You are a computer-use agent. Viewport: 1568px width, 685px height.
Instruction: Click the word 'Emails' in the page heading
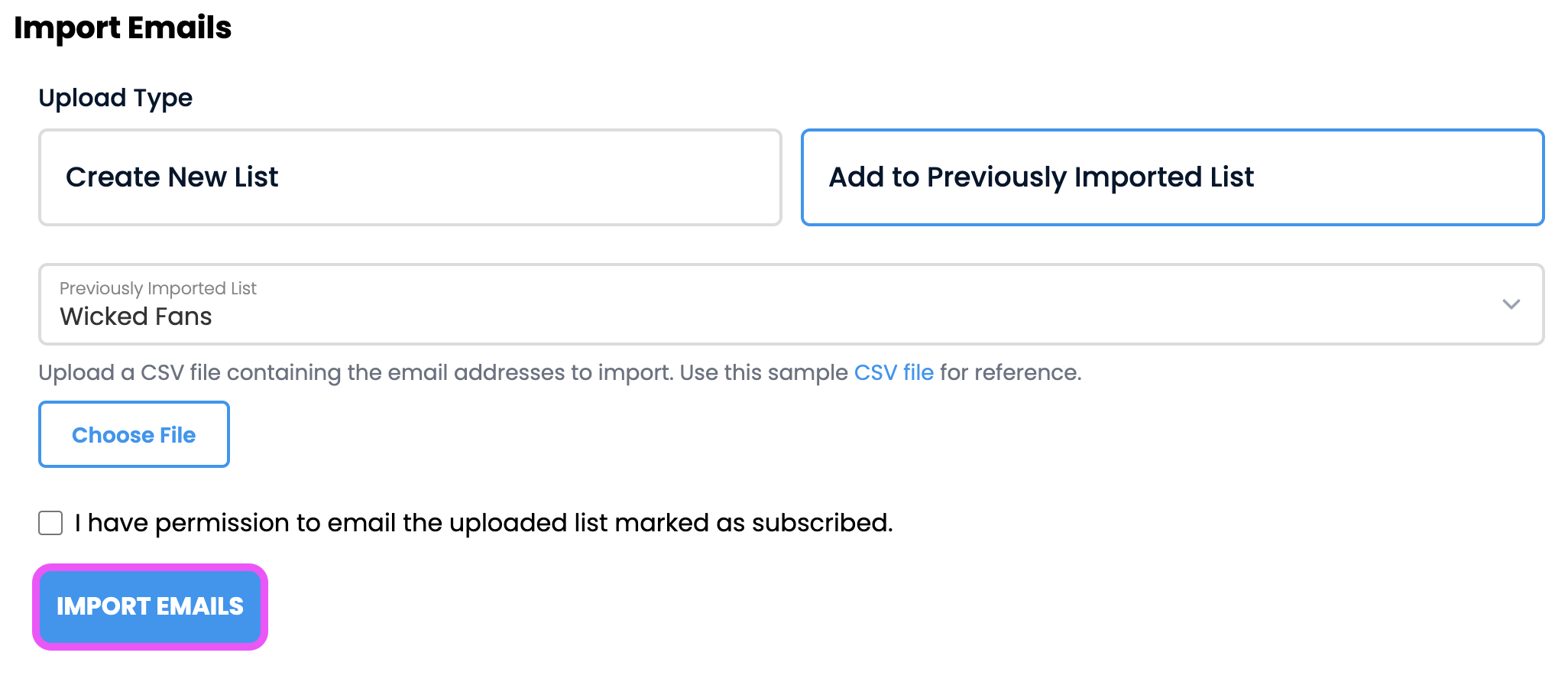(x=180, y=28)
